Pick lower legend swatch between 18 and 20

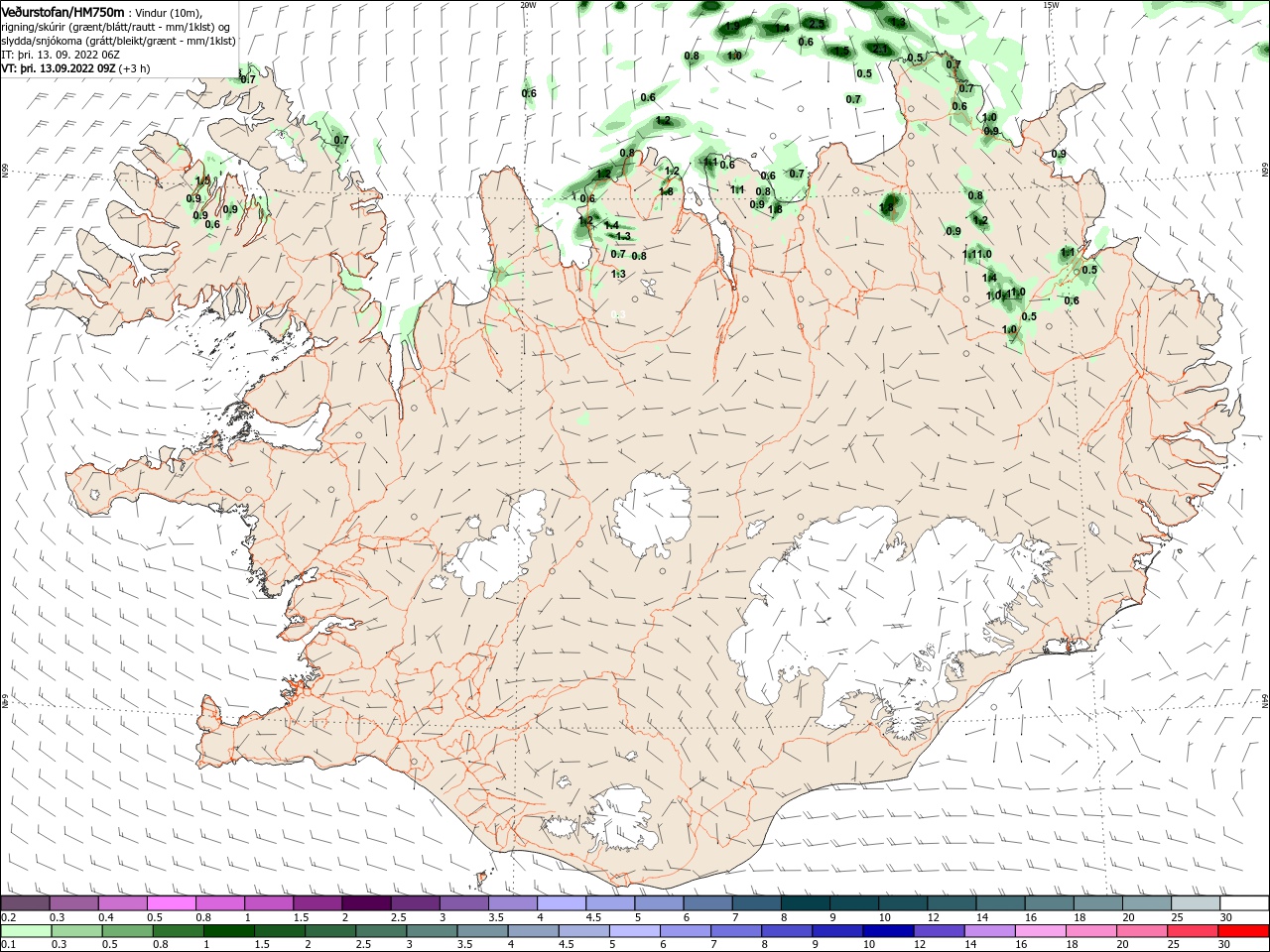(x=1092, y=931)
